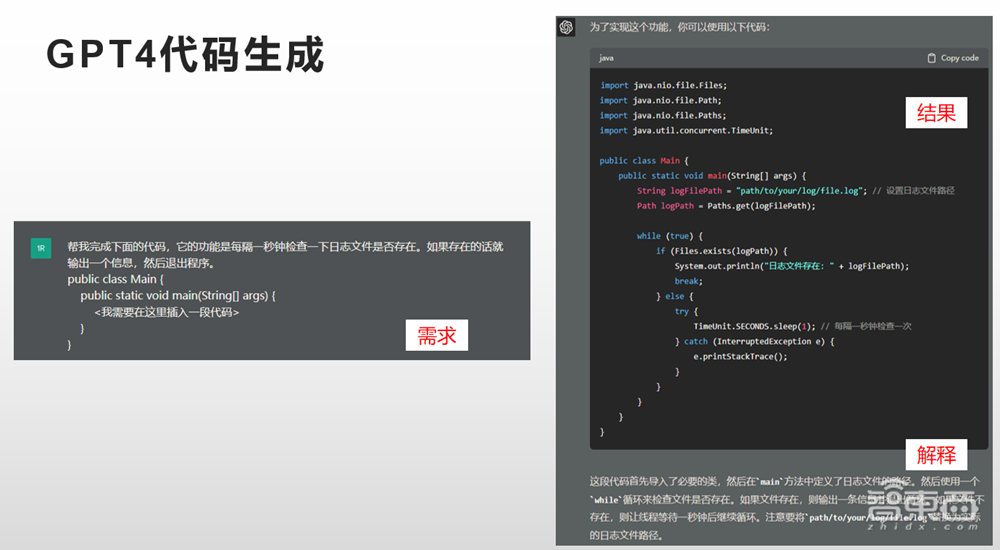This screenshot has height=550, width=1000.
Task: Click 'TimeUnit.SECONDS.sleep(1);' line
Action: 802,327
